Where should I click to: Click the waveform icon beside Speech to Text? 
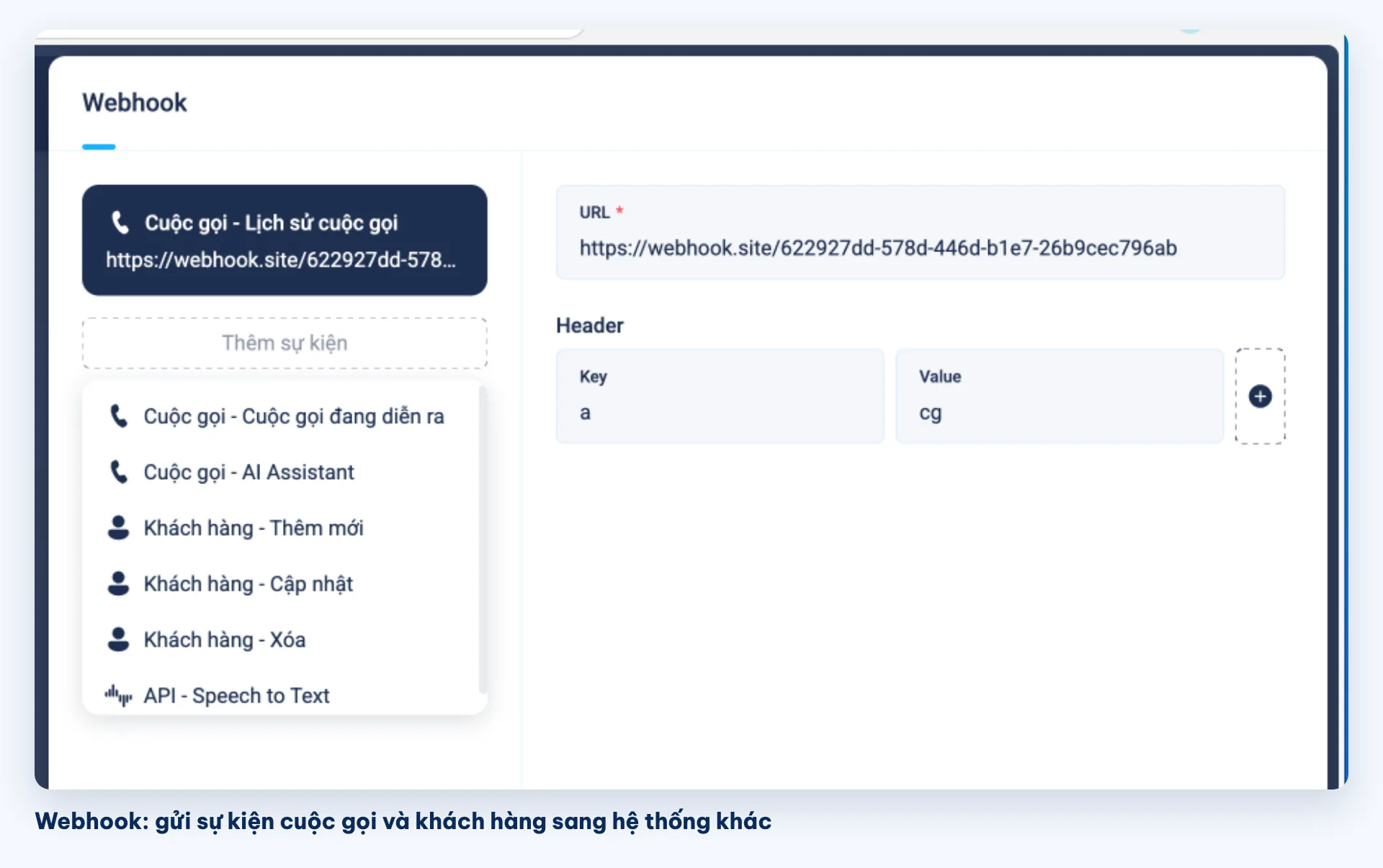pyautogui.click(x=118, y=695)
